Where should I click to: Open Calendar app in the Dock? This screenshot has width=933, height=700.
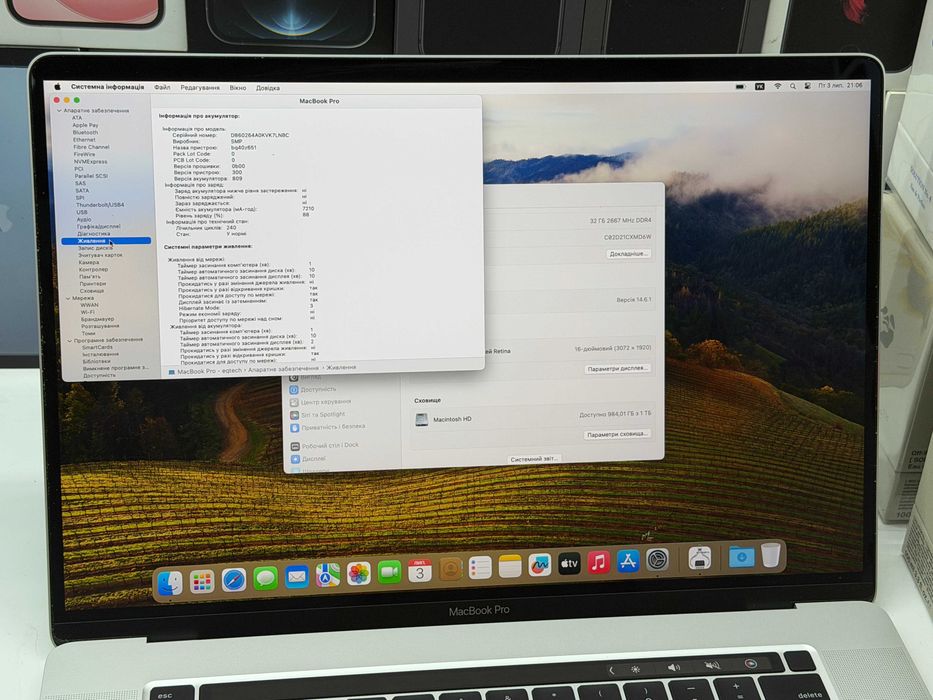click(x=419, y=571)
